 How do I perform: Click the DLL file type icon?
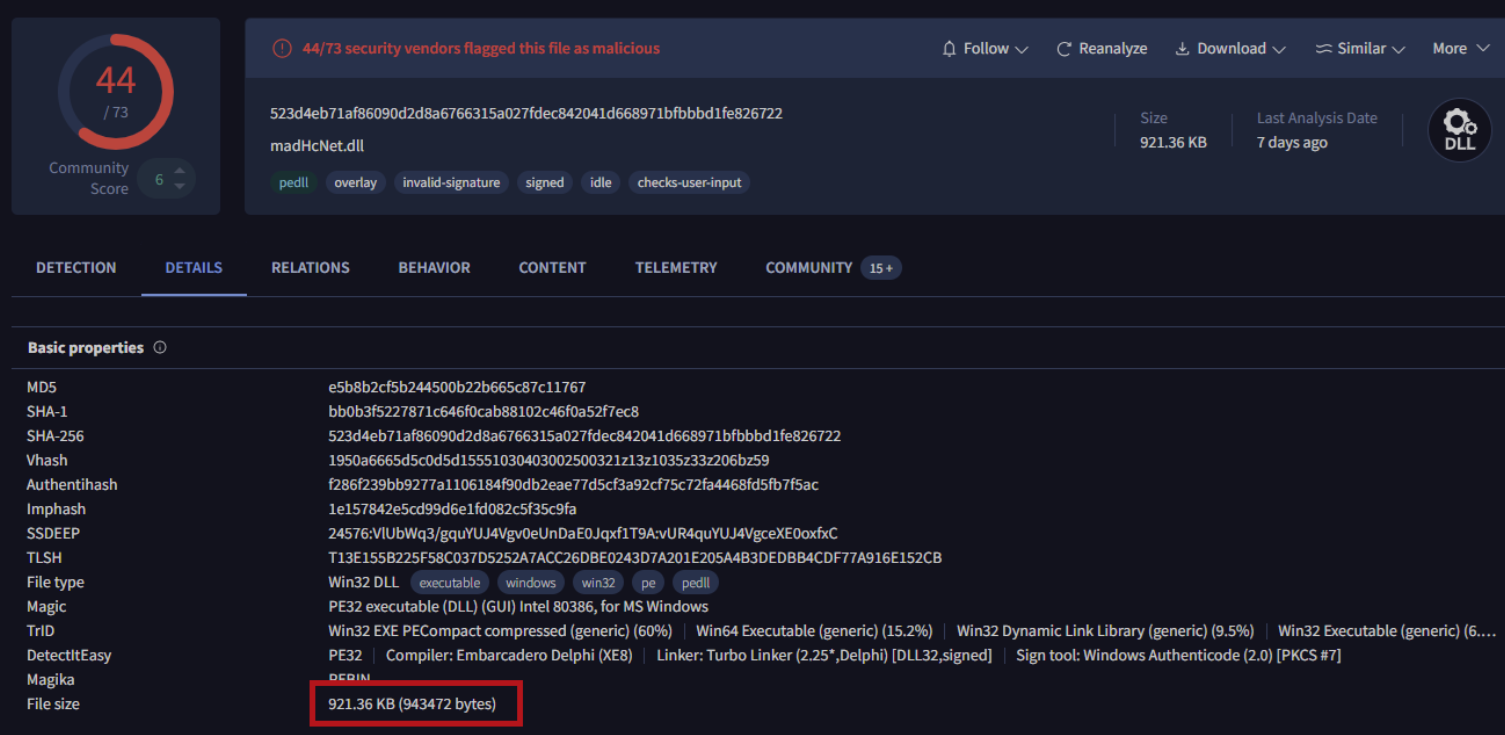(x=1459, y=131)
